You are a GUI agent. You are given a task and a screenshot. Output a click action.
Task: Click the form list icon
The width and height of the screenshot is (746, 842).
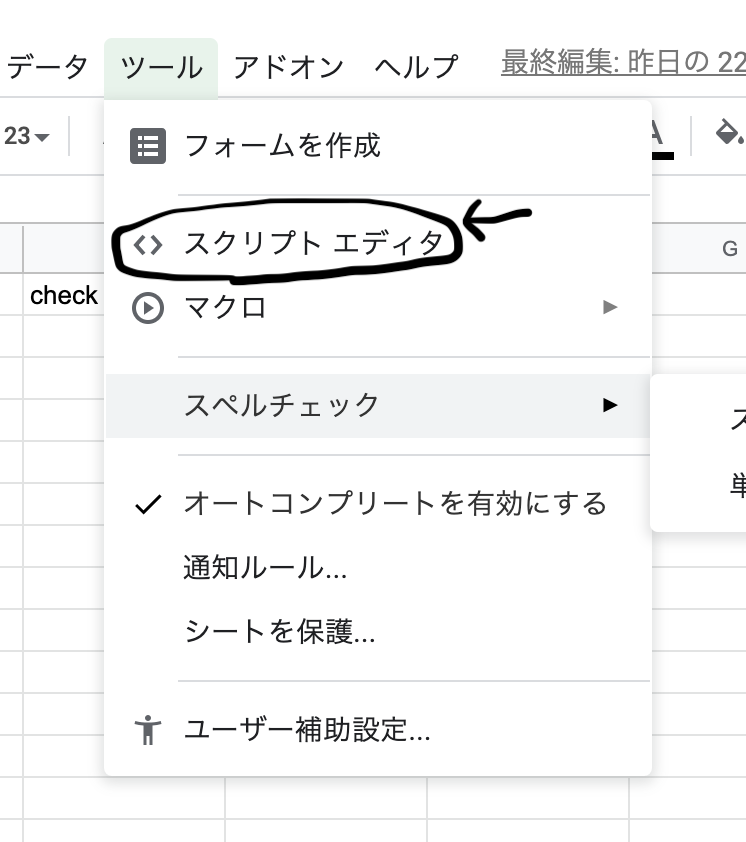[148, 146]
